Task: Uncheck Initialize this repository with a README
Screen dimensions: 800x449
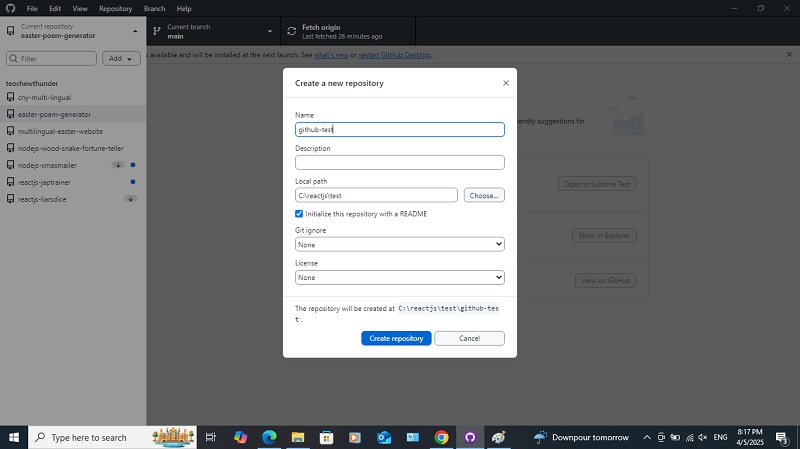Action: coord(299,213)
